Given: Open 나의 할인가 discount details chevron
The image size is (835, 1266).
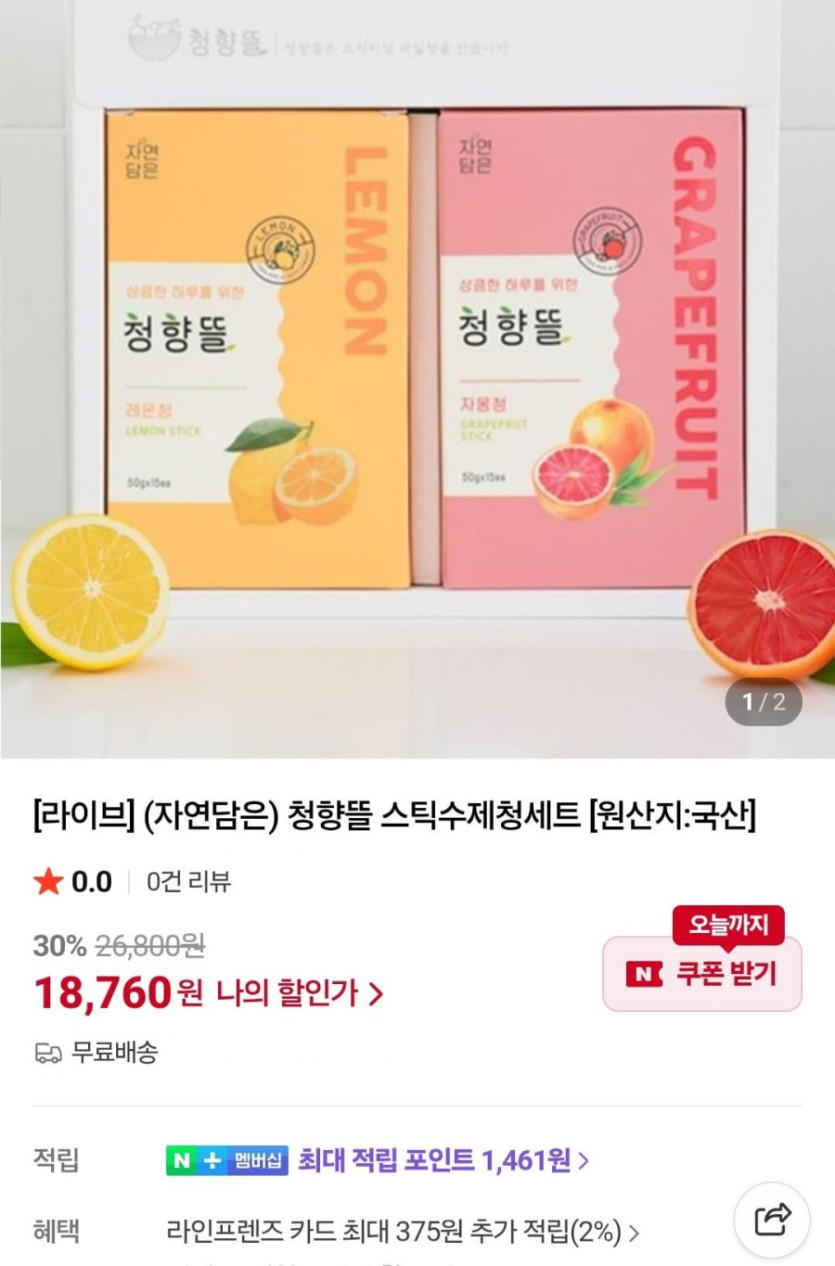Looking at the screenshot, I should pos(375,994).
